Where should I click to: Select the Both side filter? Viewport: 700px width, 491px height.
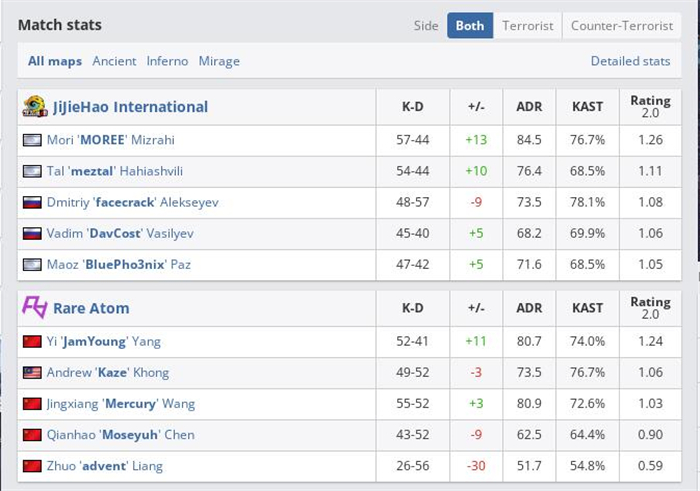tap(470, 25)
